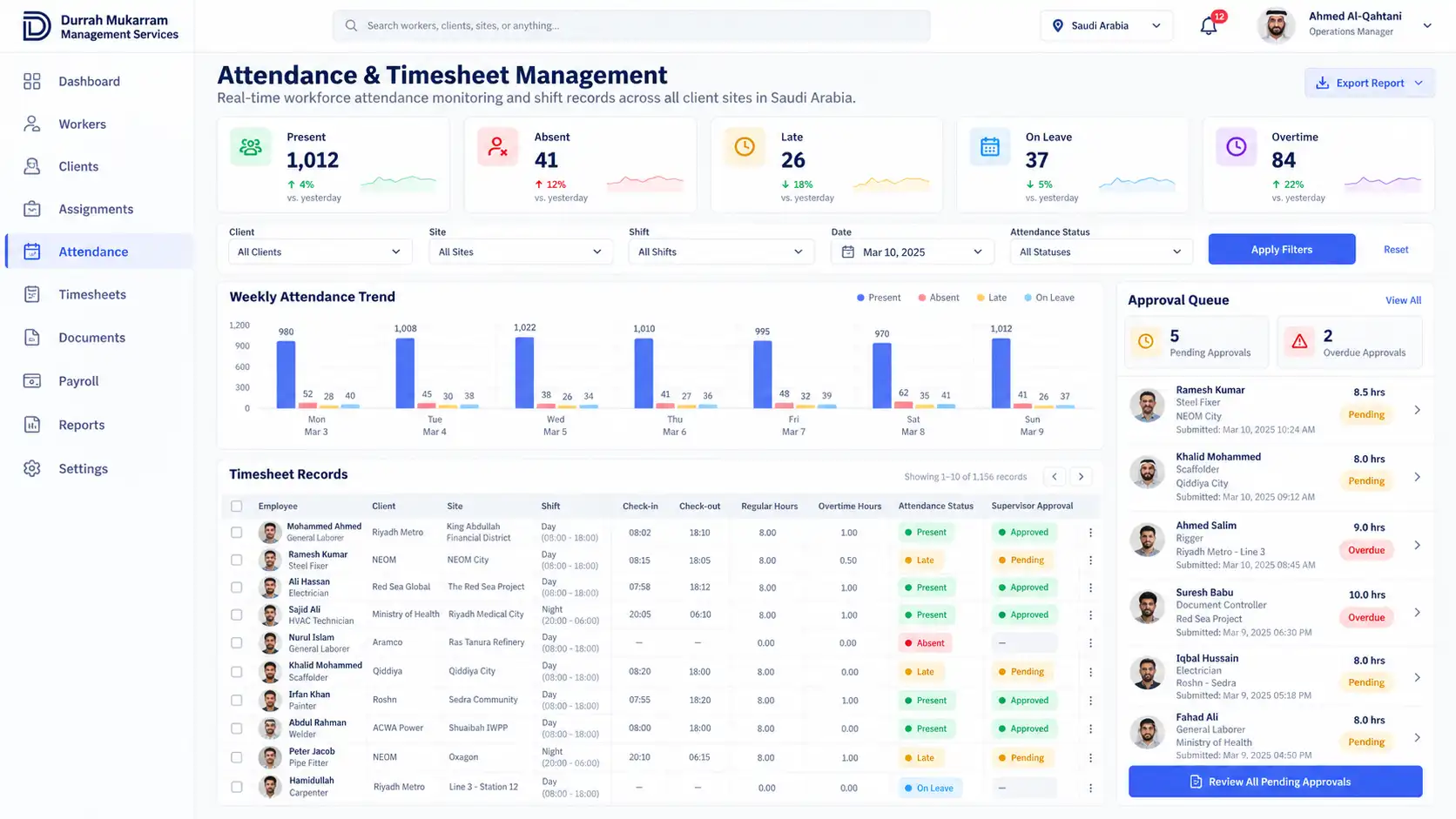Image resolution: width=1456 pixels, height=819 pixels.
Task: Open the Site filter dropdown
Action: [520, 252]
